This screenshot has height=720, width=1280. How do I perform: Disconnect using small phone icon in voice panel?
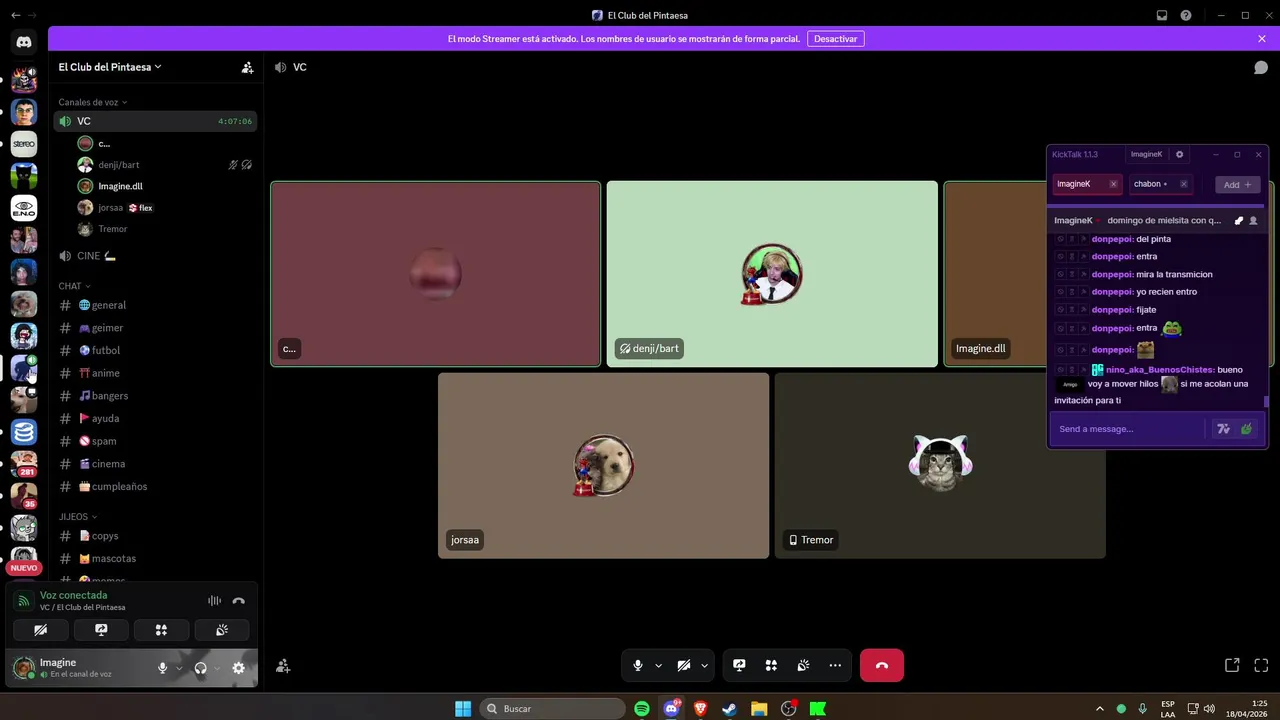pos(238,601)
